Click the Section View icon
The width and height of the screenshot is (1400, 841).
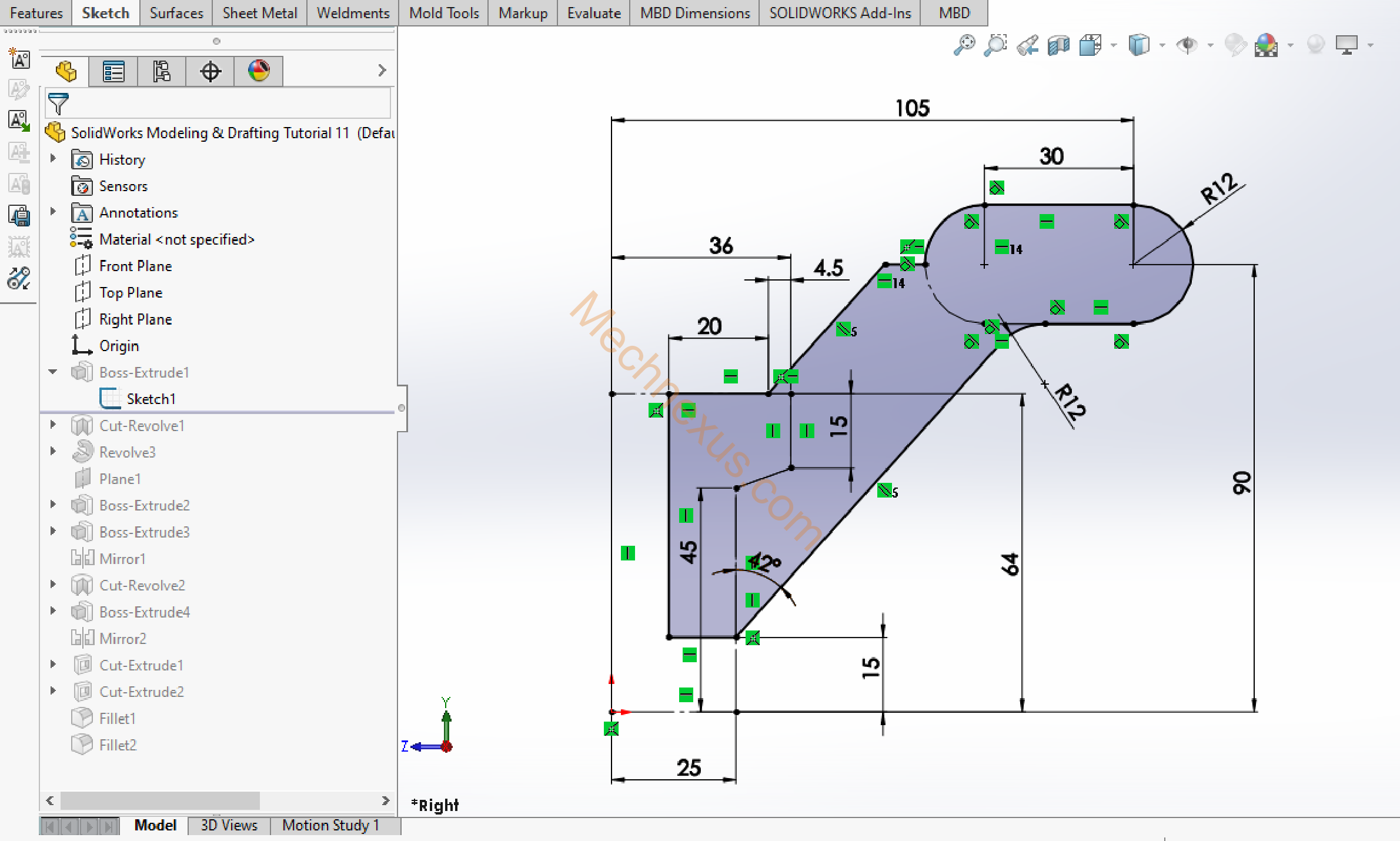(1058, 45)
